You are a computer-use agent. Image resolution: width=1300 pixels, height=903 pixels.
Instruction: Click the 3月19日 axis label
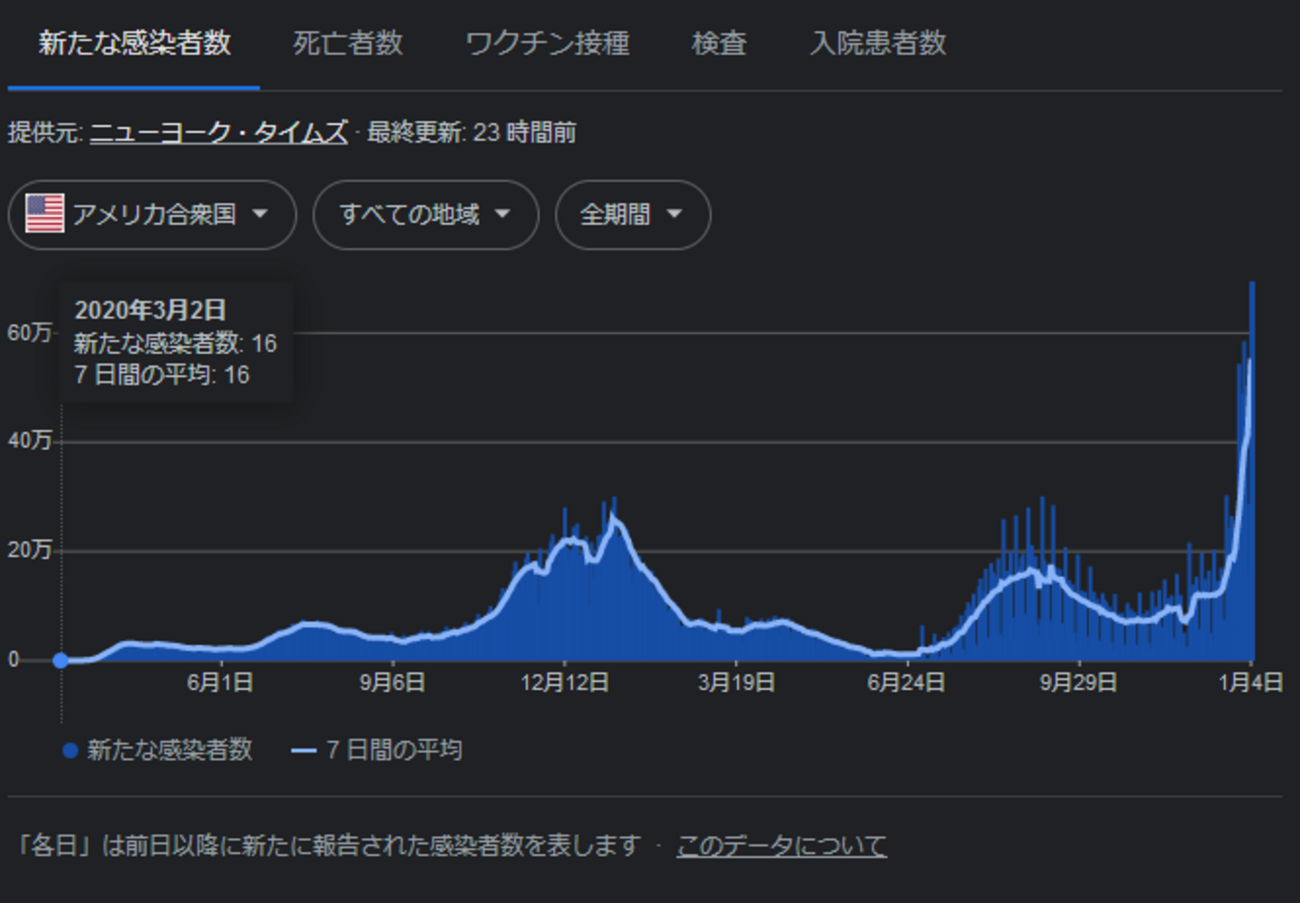pyautogui.click(x=736, y=682)
